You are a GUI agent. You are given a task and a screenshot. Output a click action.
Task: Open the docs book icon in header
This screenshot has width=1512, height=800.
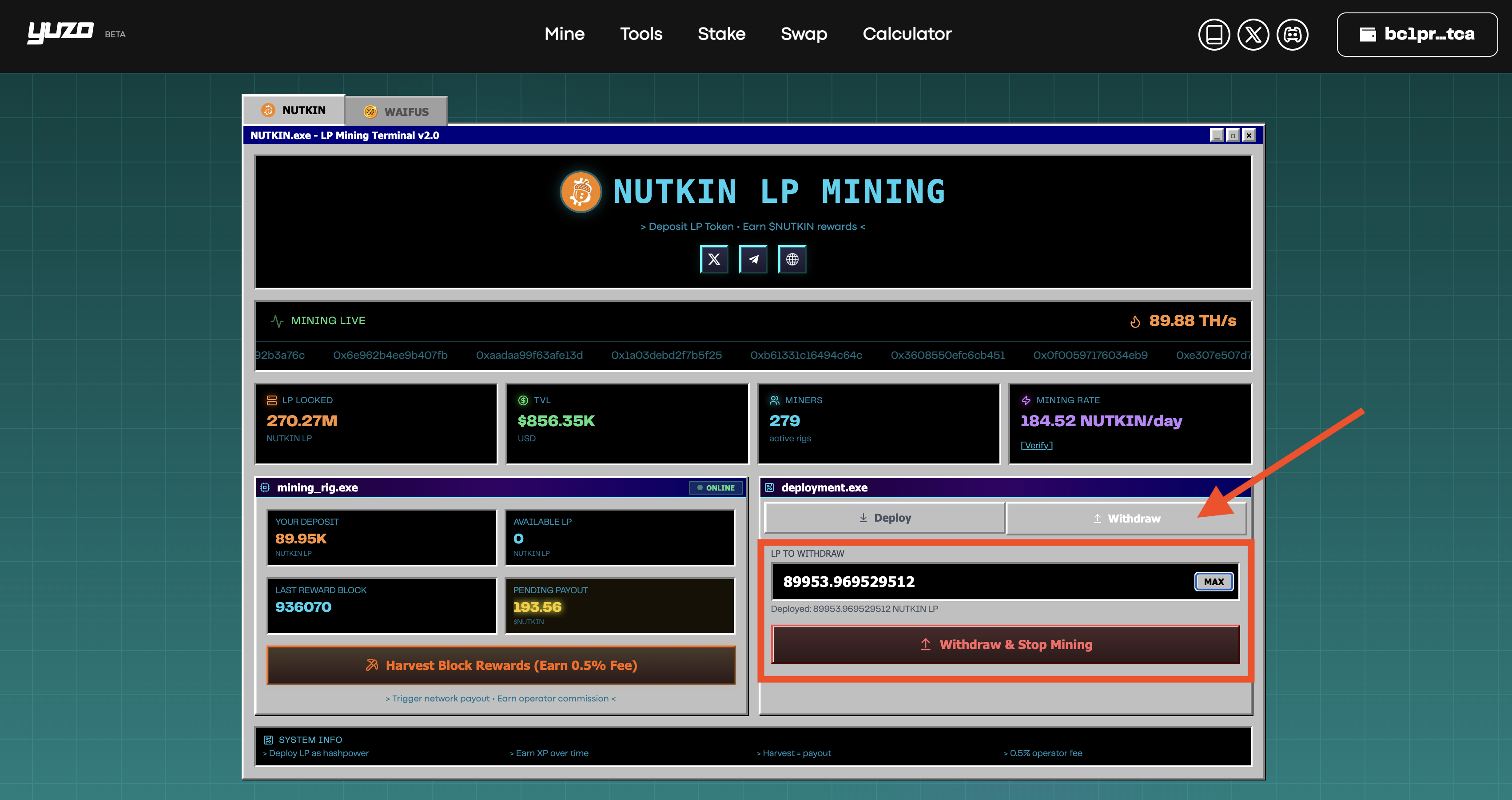[x=1214, y=35]
